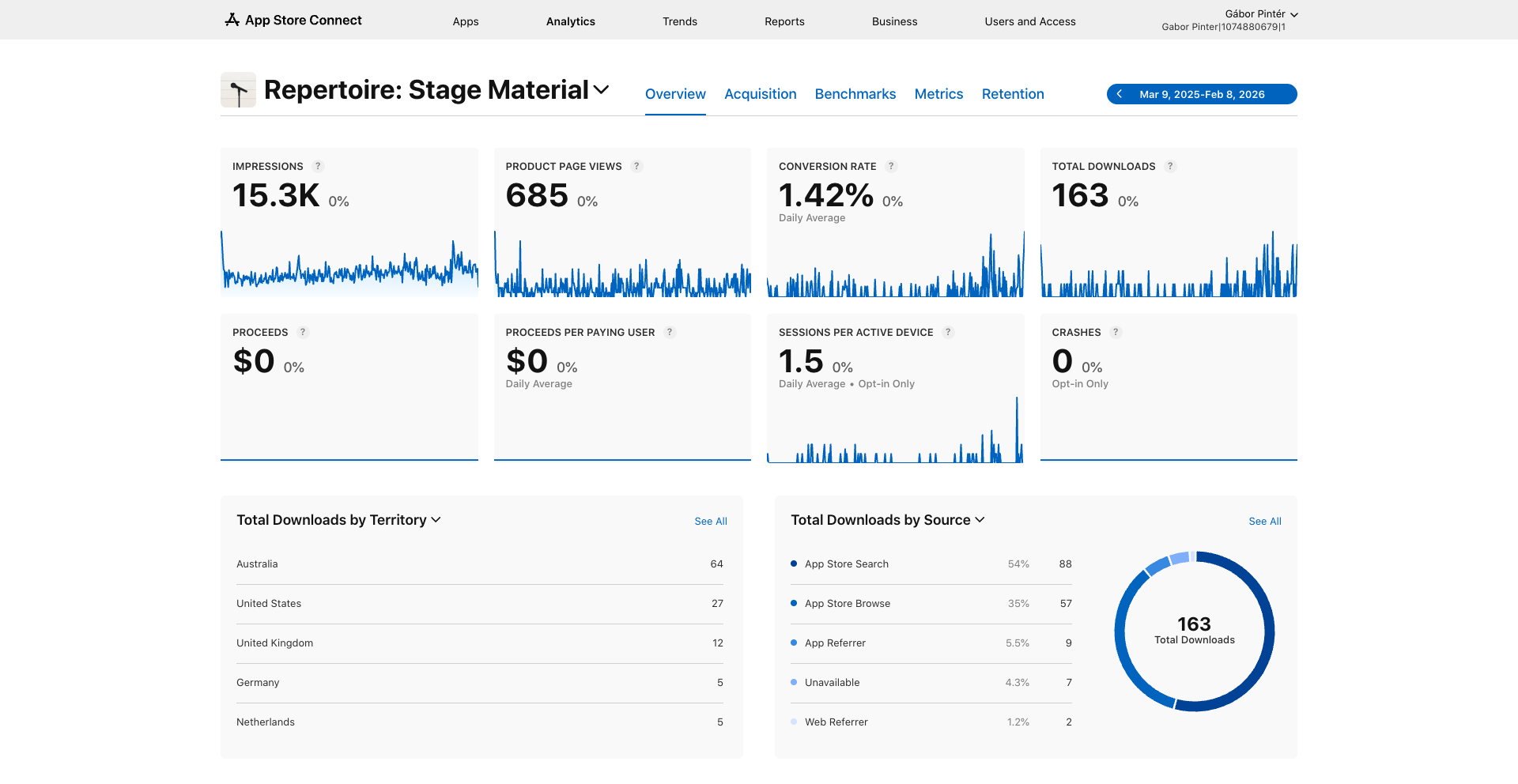Click the 15.3K impressions value
This screenshot has width=1518, height=784.
coord(276,195)
